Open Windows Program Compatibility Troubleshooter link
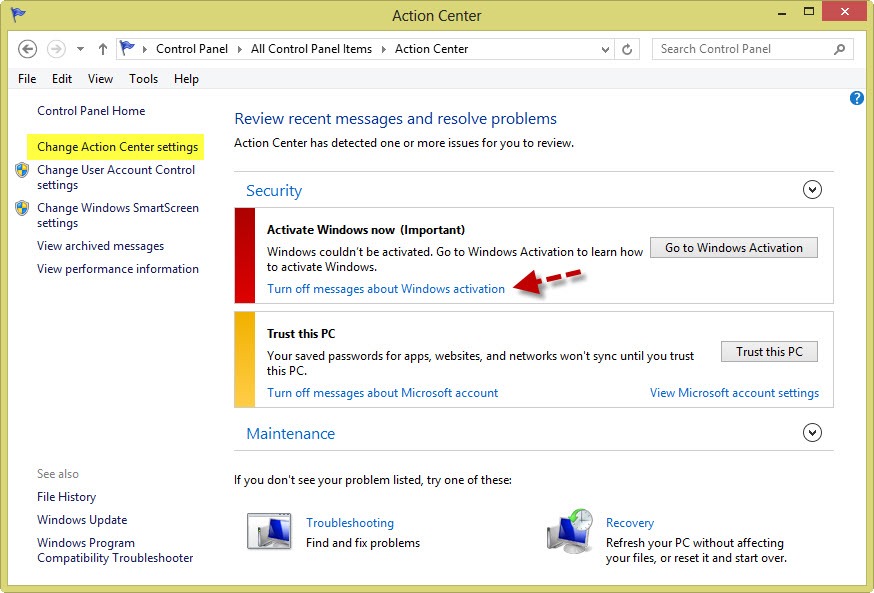 point(115,550)
